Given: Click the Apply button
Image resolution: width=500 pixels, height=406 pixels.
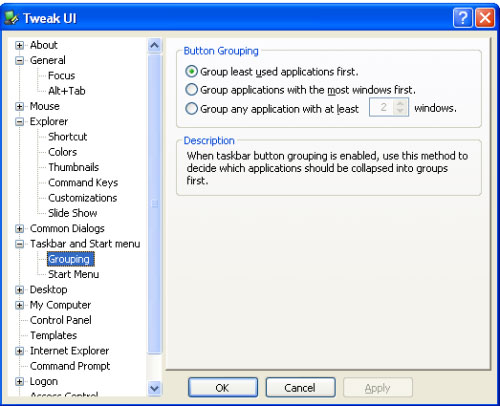Looking at the screenshot, I should [378, 388].
